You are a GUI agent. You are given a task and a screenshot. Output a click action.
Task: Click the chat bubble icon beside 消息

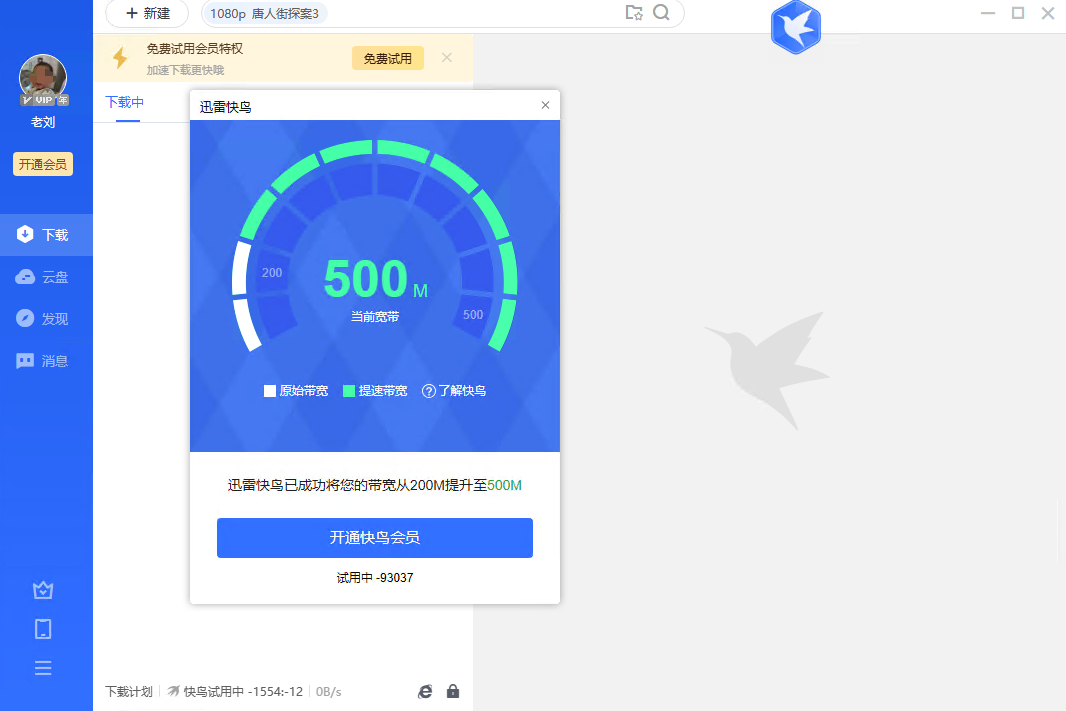tap(25, 361)
